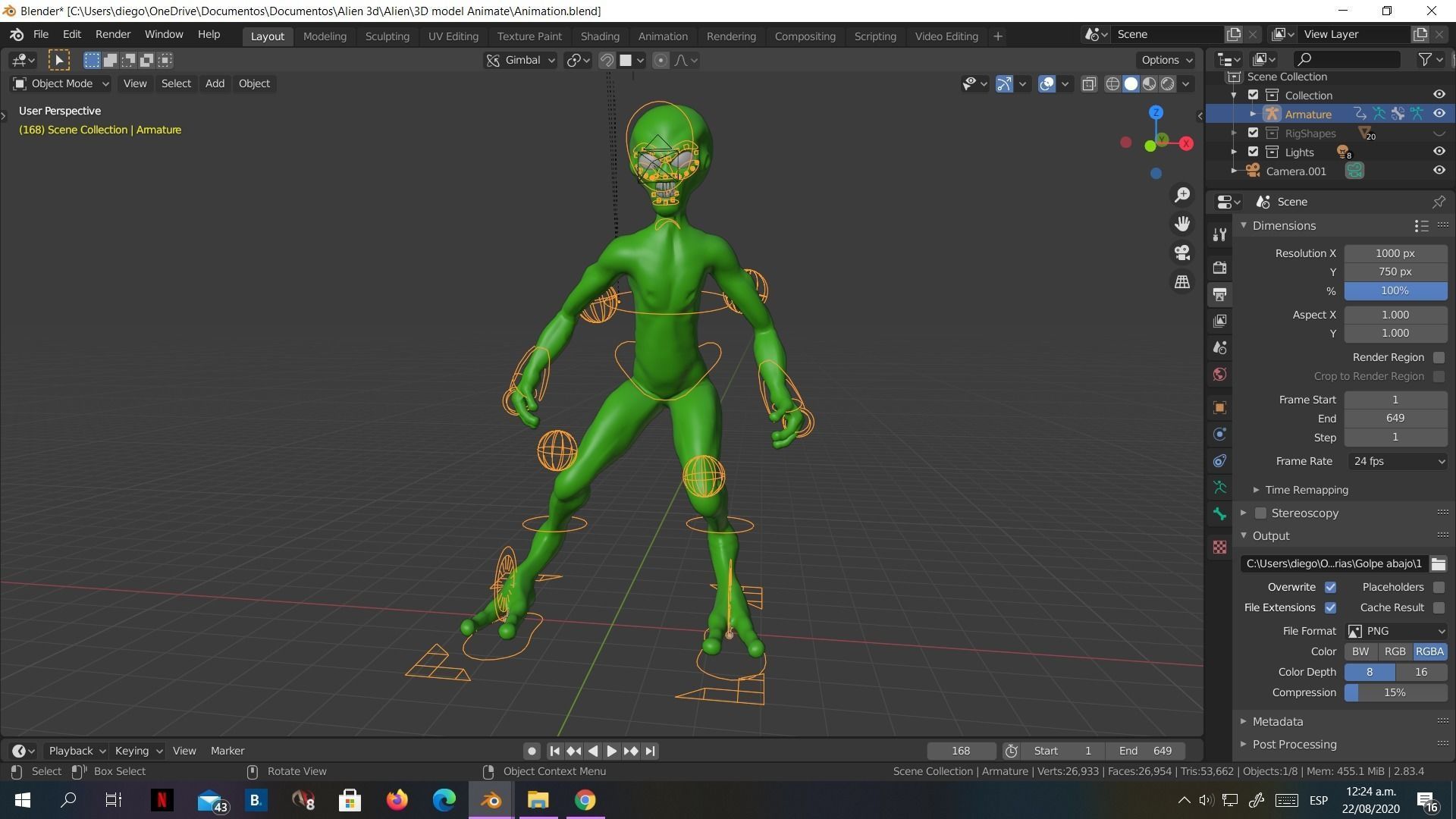
Task: Toggle camera view icon in viewport
Action: tap(1181, 253)
